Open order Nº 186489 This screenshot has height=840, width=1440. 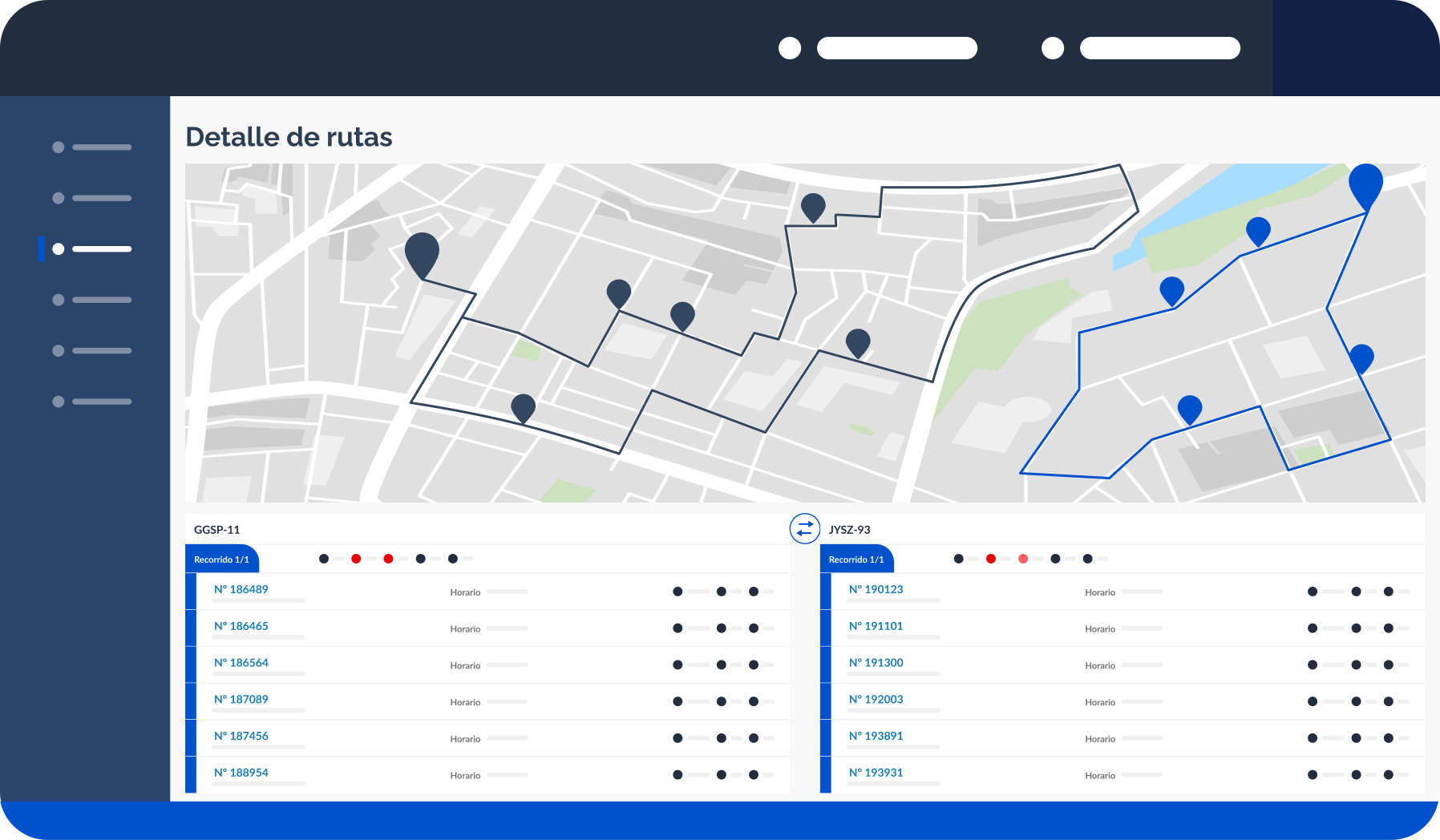coord(241,589)
